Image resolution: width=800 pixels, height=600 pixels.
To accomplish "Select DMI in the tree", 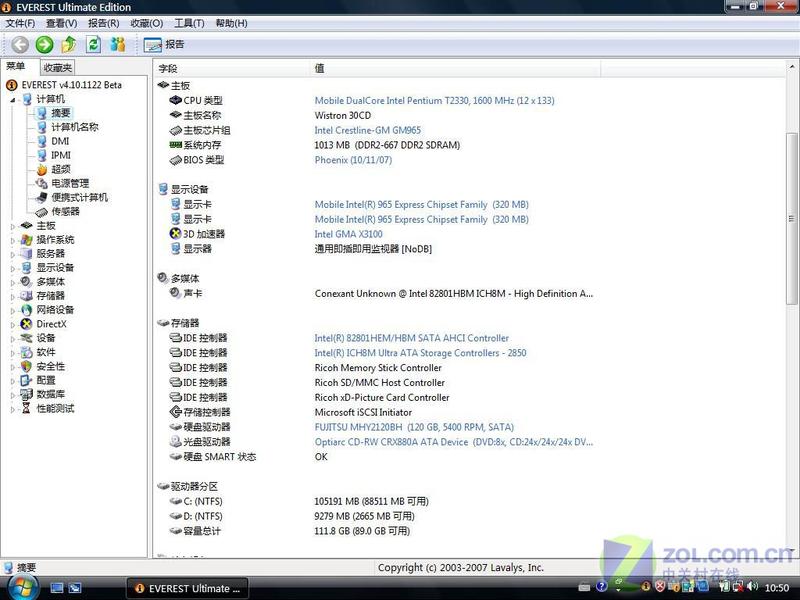I will pyautogui.click(x=60, y=141).
